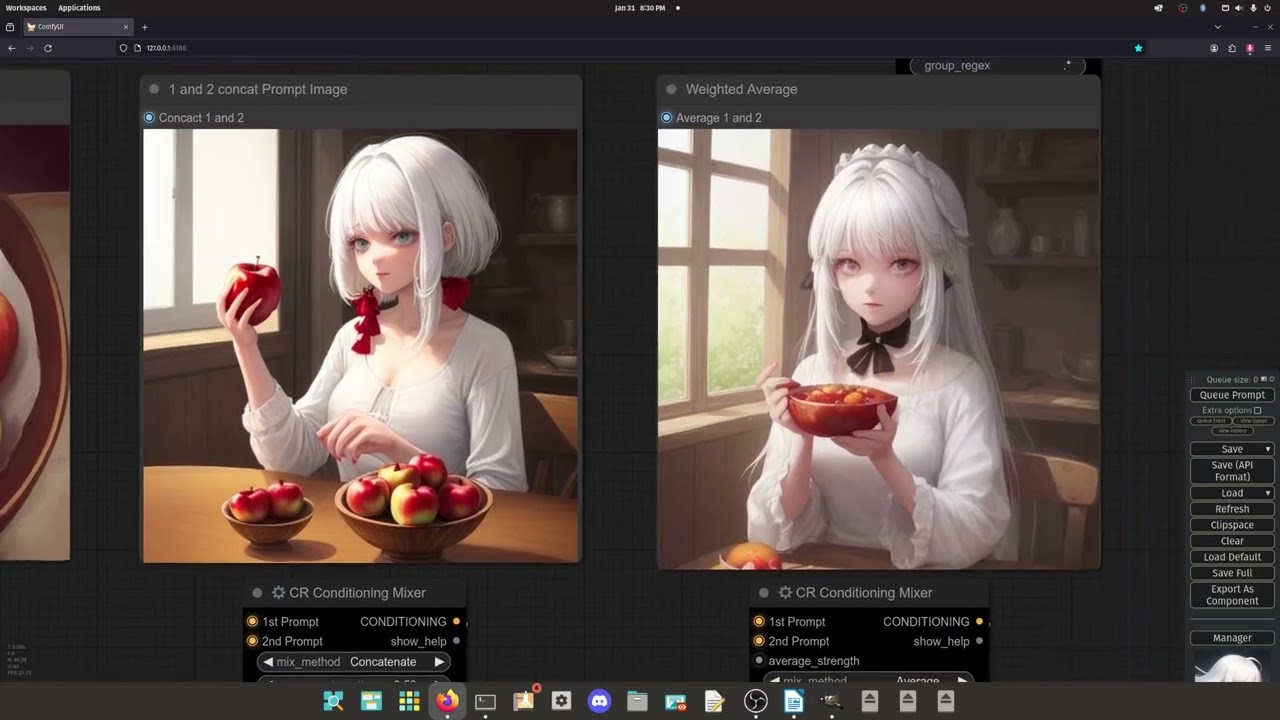The width and height of the screenshot is (1280, 720).
Task: Open the mix_method Concatenate selector
Action: tap(354, 662)
